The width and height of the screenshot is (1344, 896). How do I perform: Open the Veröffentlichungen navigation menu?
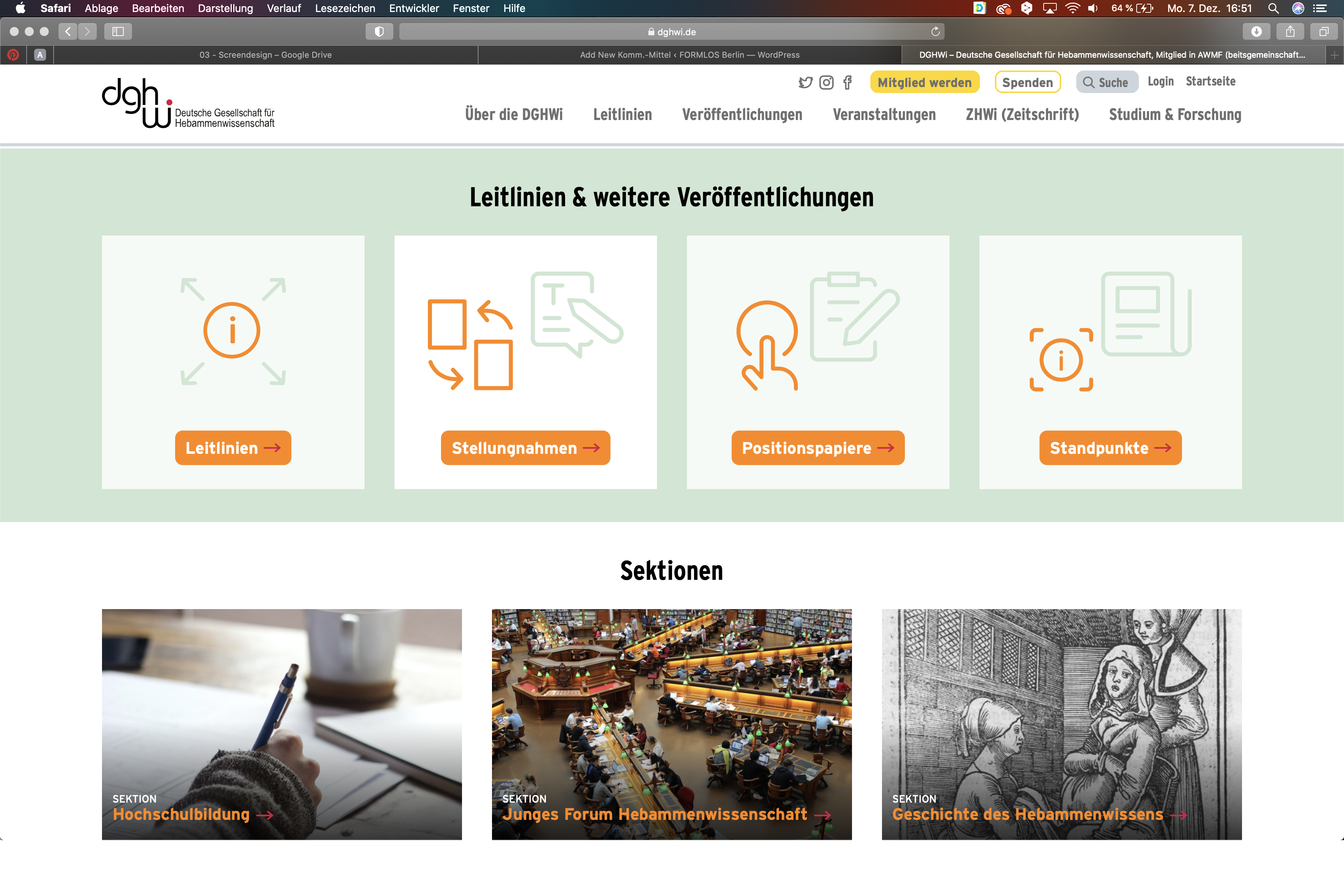pyautogui.click(x=742, y=114)
